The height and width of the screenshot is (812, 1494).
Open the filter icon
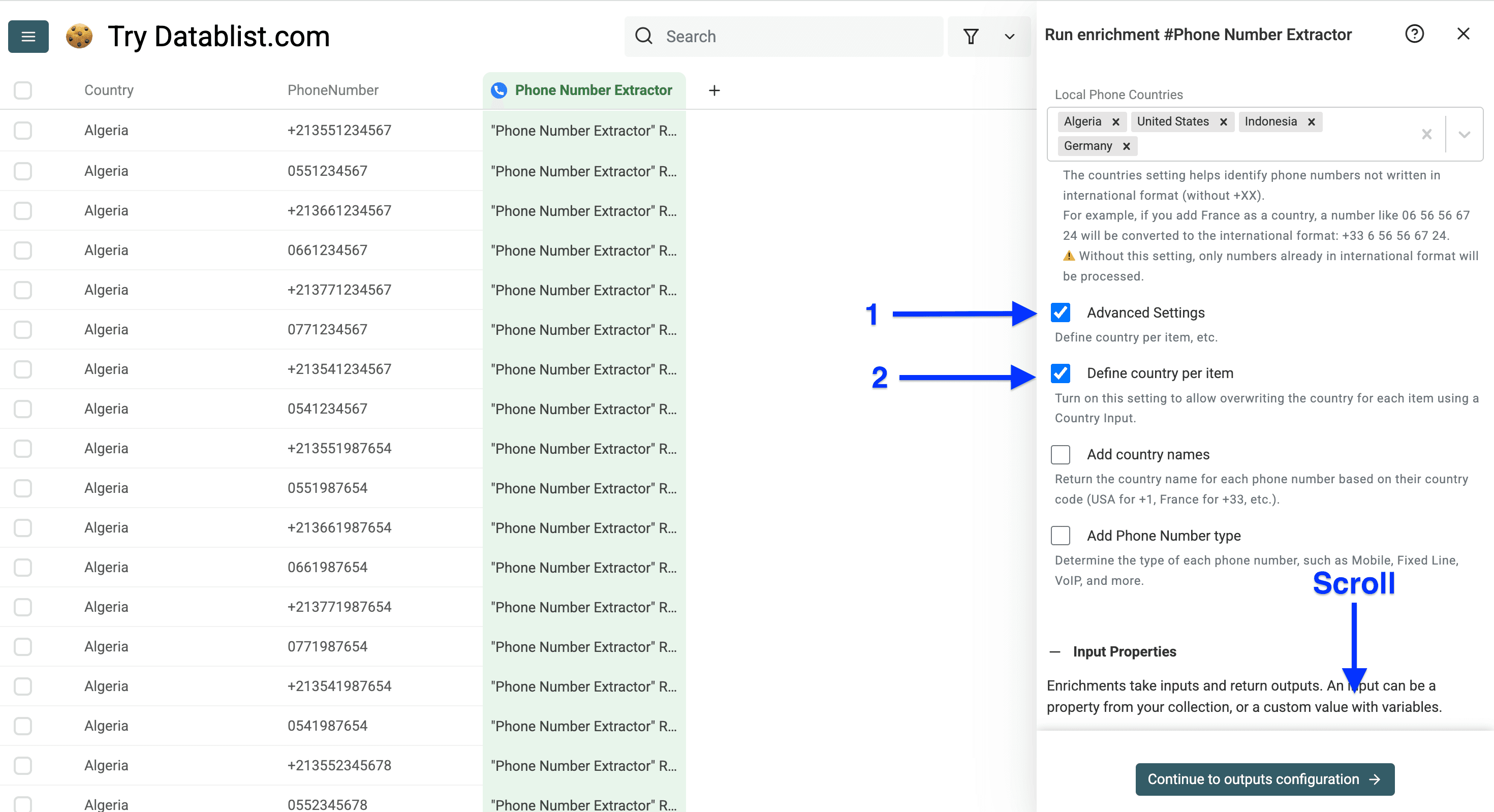coord(972,36)
